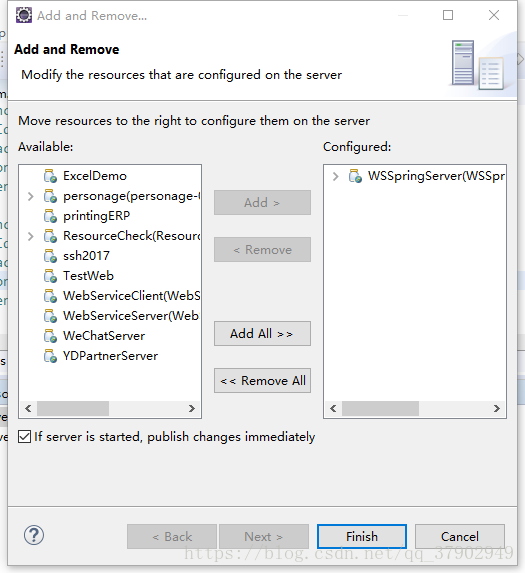The height and width of the screenshot is (573, 525).
Task: Click Available list scroll right arrow
Action: click(x=191, y=409)
